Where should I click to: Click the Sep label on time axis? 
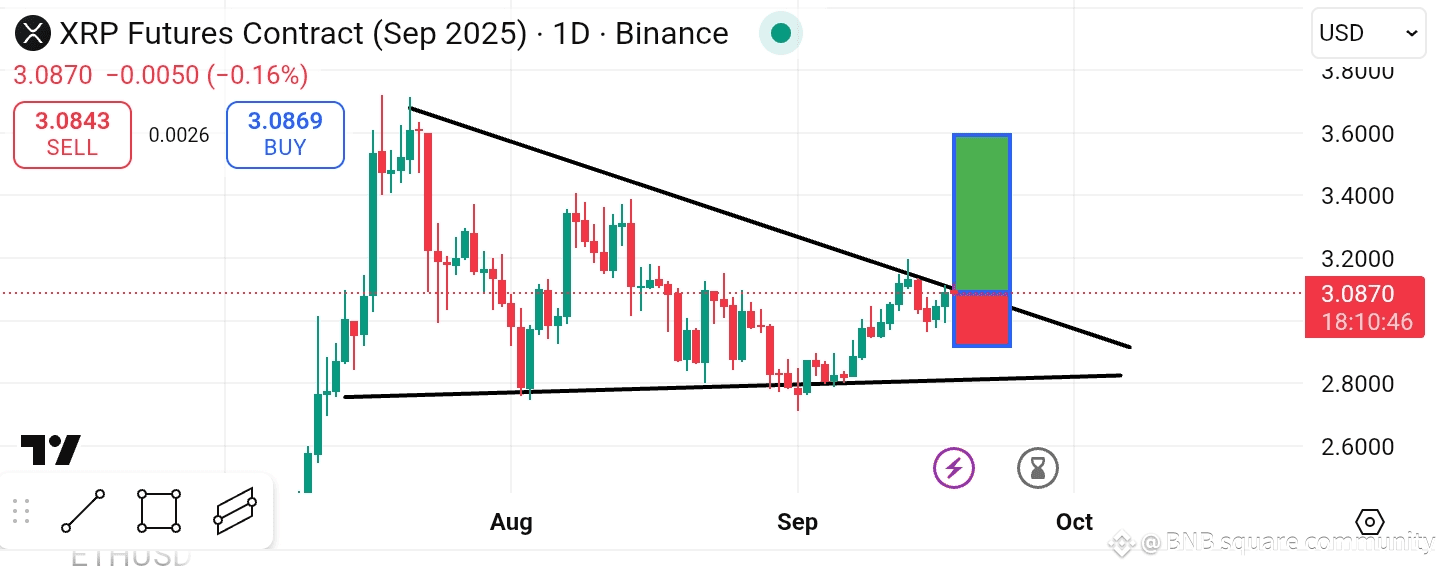797,522
